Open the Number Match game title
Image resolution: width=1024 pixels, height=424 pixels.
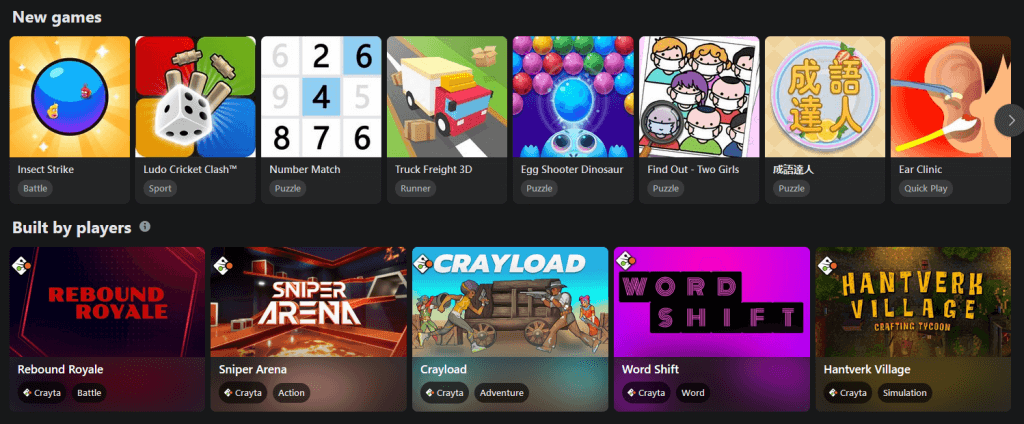[305, 169]
